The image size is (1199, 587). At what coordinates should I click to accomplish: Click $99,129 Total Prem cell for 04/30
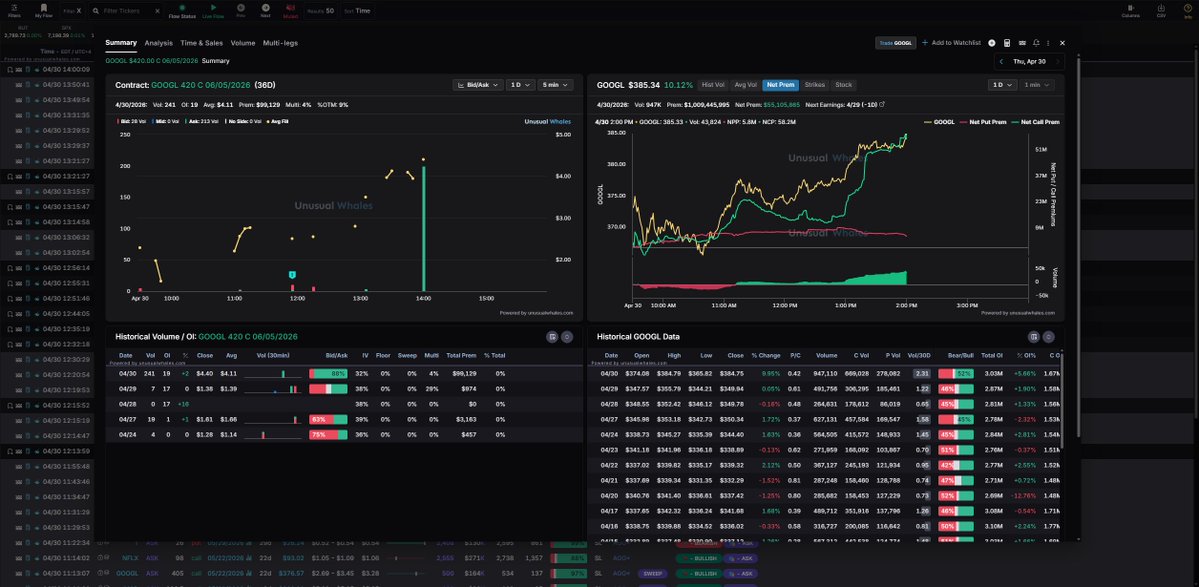tap(463, 374)
